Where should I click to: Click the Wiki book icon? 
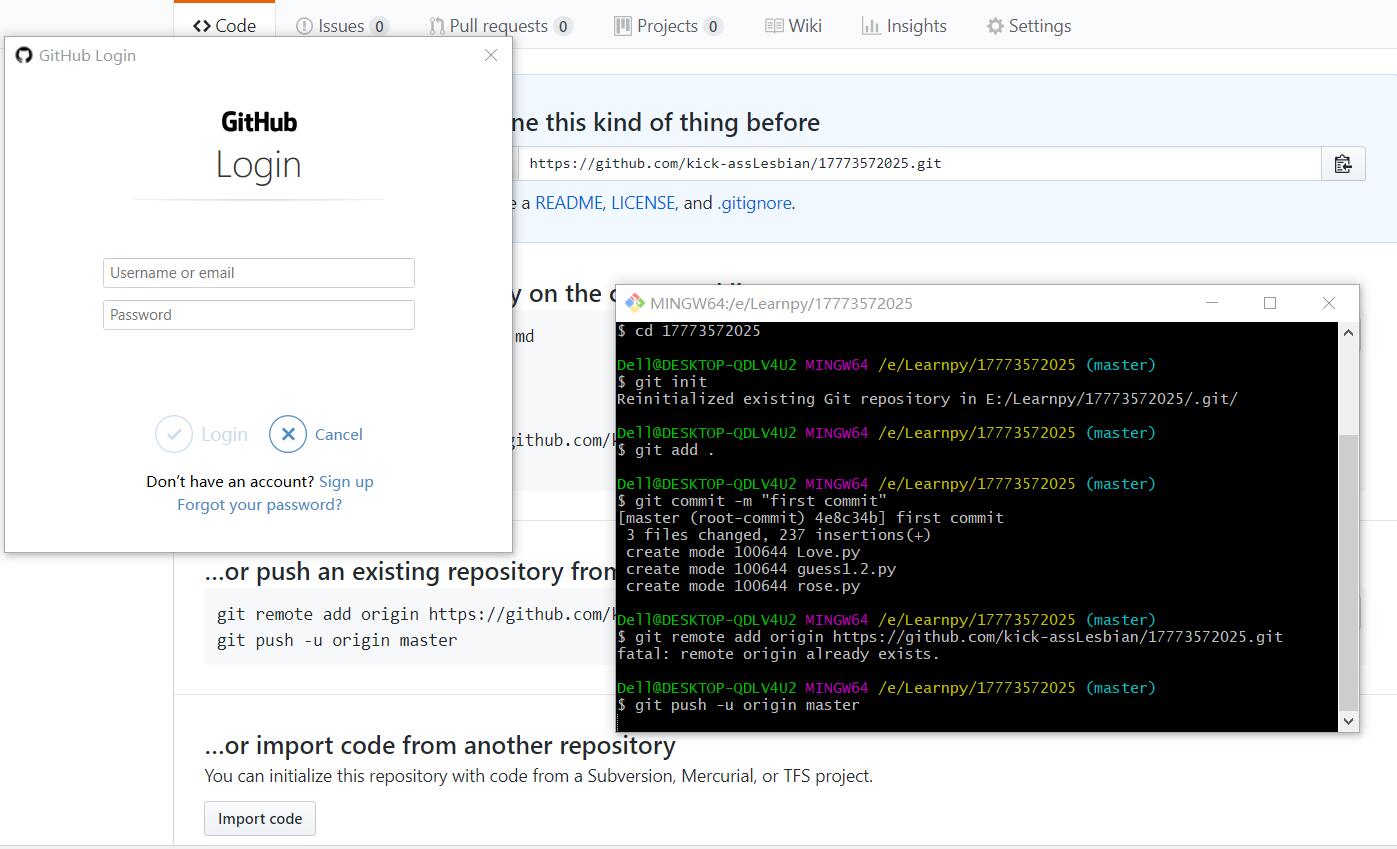[774, 26]
